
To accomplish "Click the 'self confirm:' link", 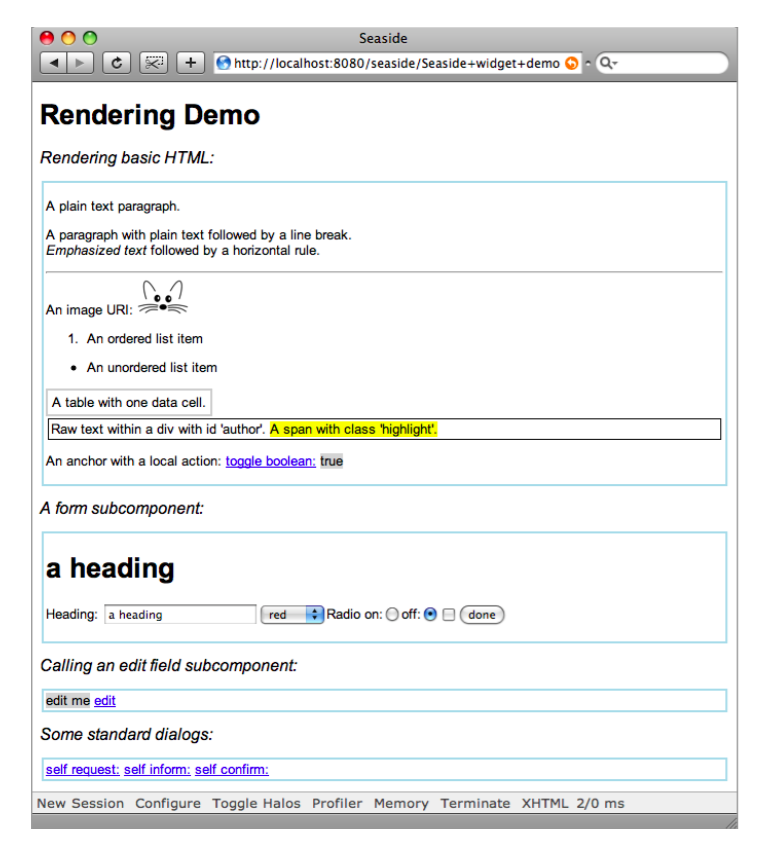I will tap(231, 769).
